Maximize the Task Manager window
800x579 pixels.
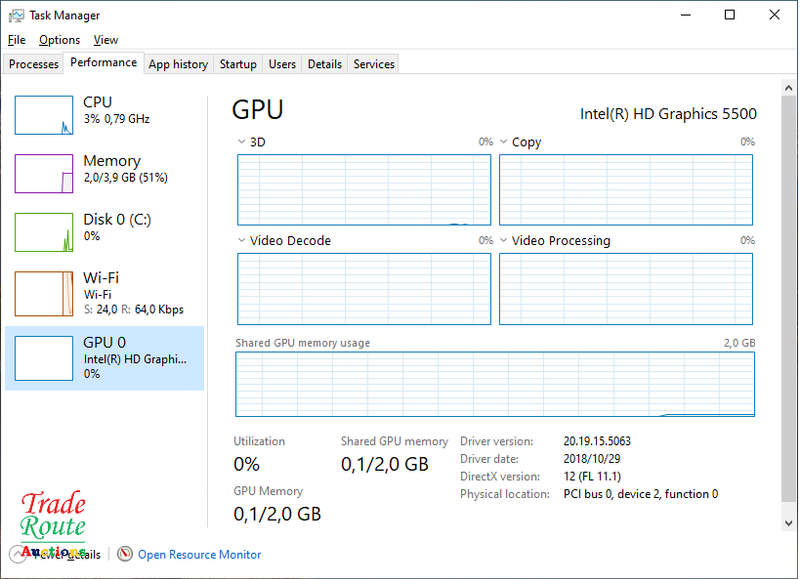[730, 15]
